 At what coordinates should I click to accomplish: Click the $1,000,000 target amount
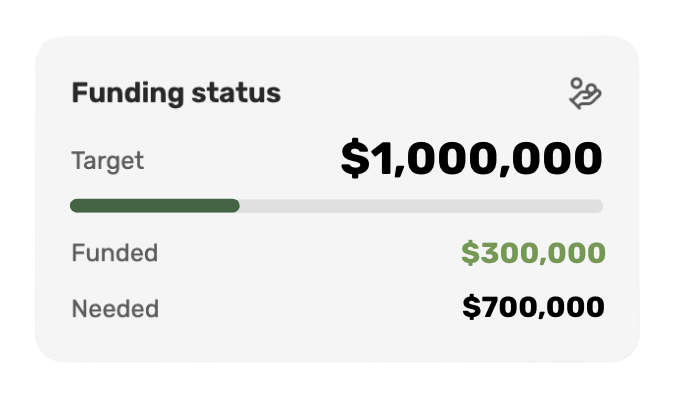click(472, 158)
